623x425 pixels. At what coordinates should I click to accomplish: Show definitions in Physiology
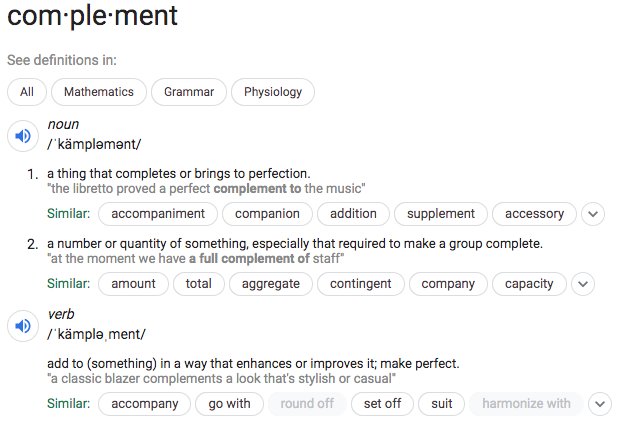tap(273, 92)
